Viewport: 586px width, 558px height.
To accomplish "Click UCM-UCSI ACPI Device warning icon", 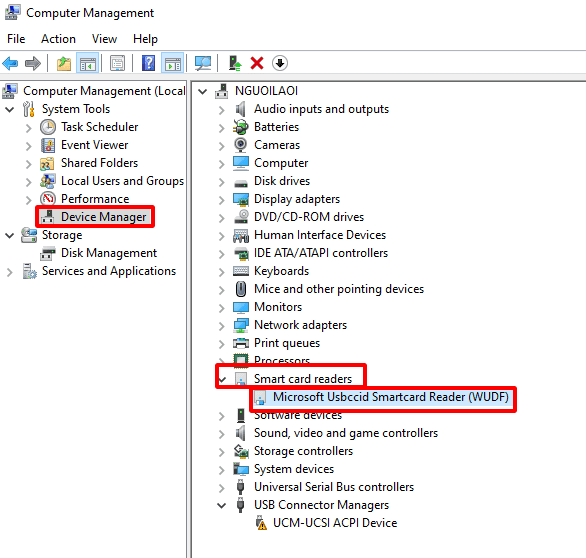I will (261, 523).
